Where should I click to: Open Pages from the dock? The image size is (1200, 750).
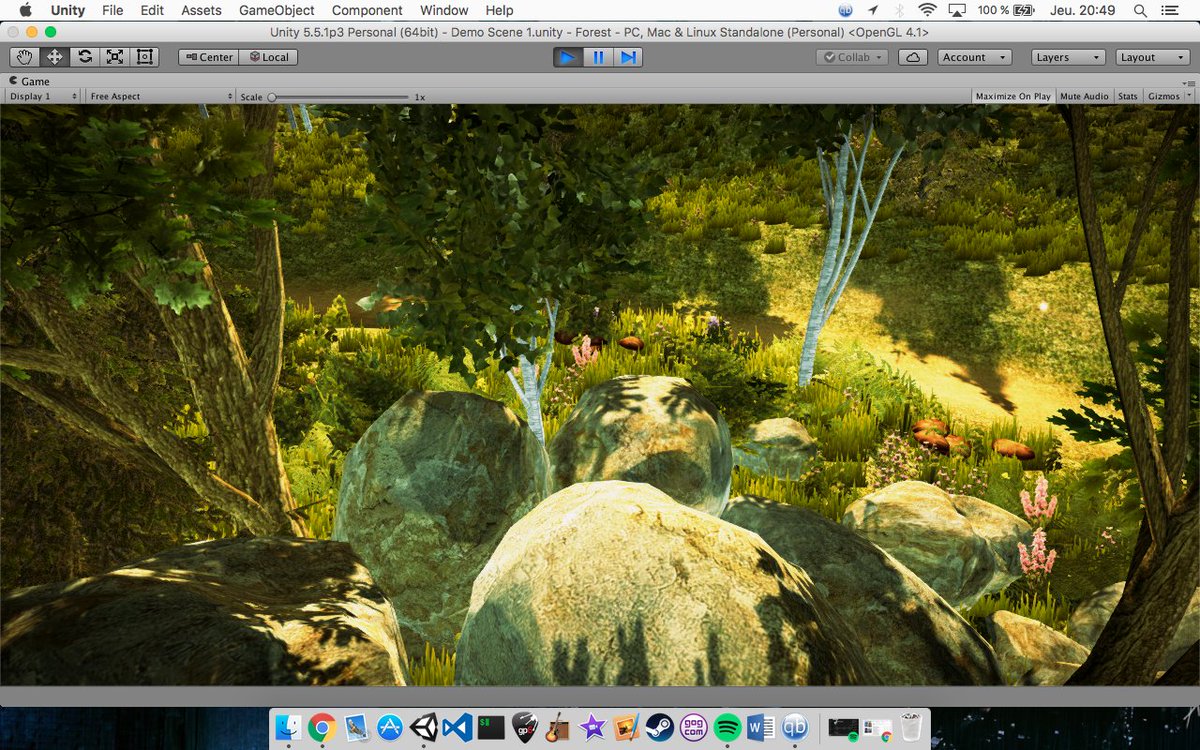(627, 728)
